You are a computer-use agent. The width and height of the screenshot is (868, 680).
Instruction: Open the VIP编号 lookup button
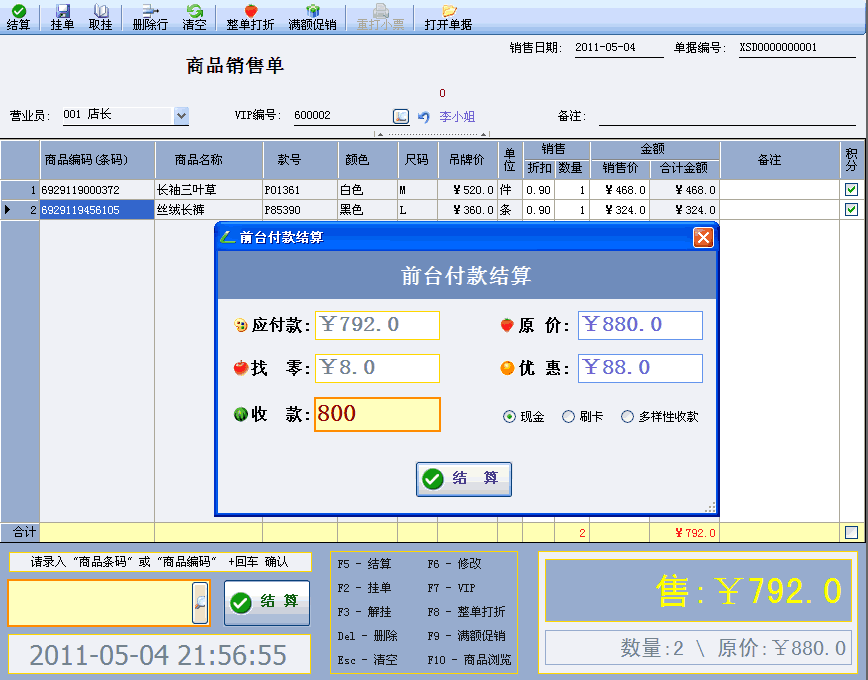[x=401, y=116]
